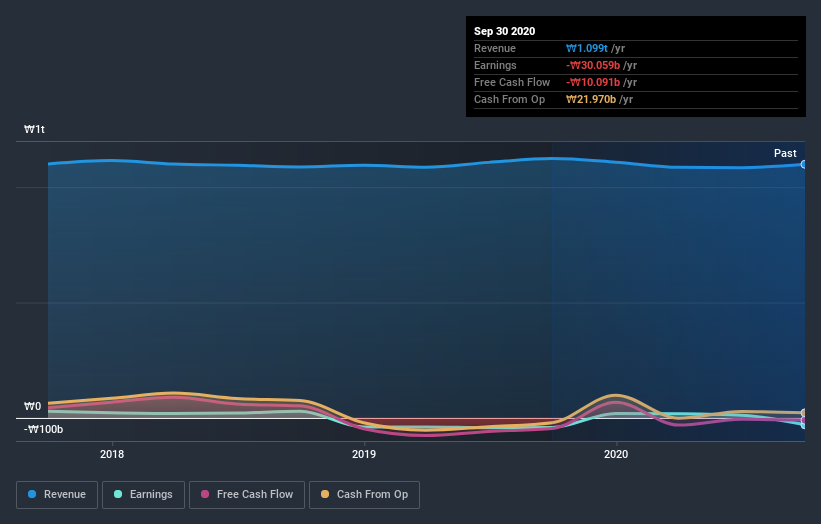Click the Revenue row label in tooltip
The width and height of the screenshot is (821, 524).
[495, 48]
